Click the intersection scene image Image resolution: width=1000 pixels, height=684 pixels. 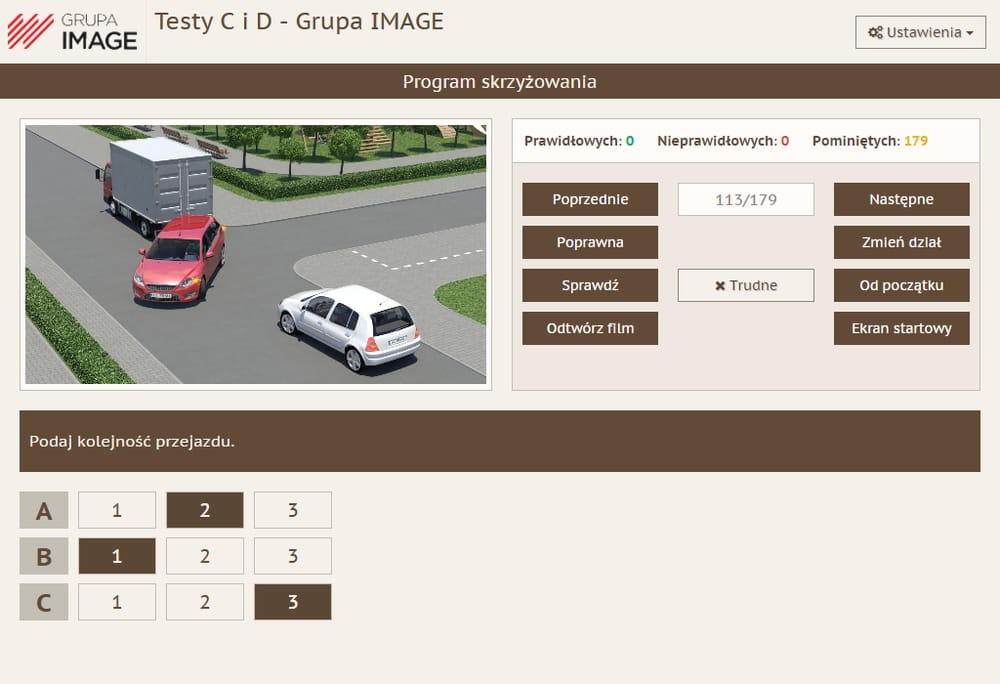click(x=256, y=255)
